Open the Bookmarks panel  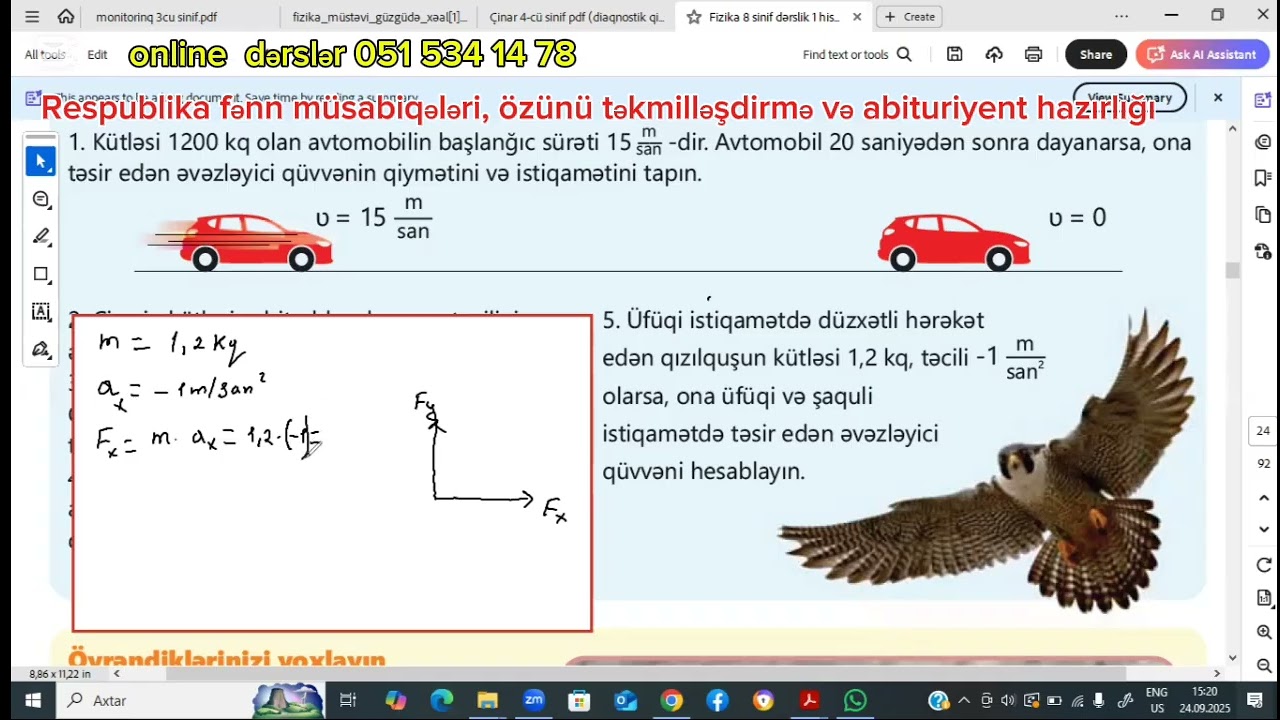tap(1263, 178)
